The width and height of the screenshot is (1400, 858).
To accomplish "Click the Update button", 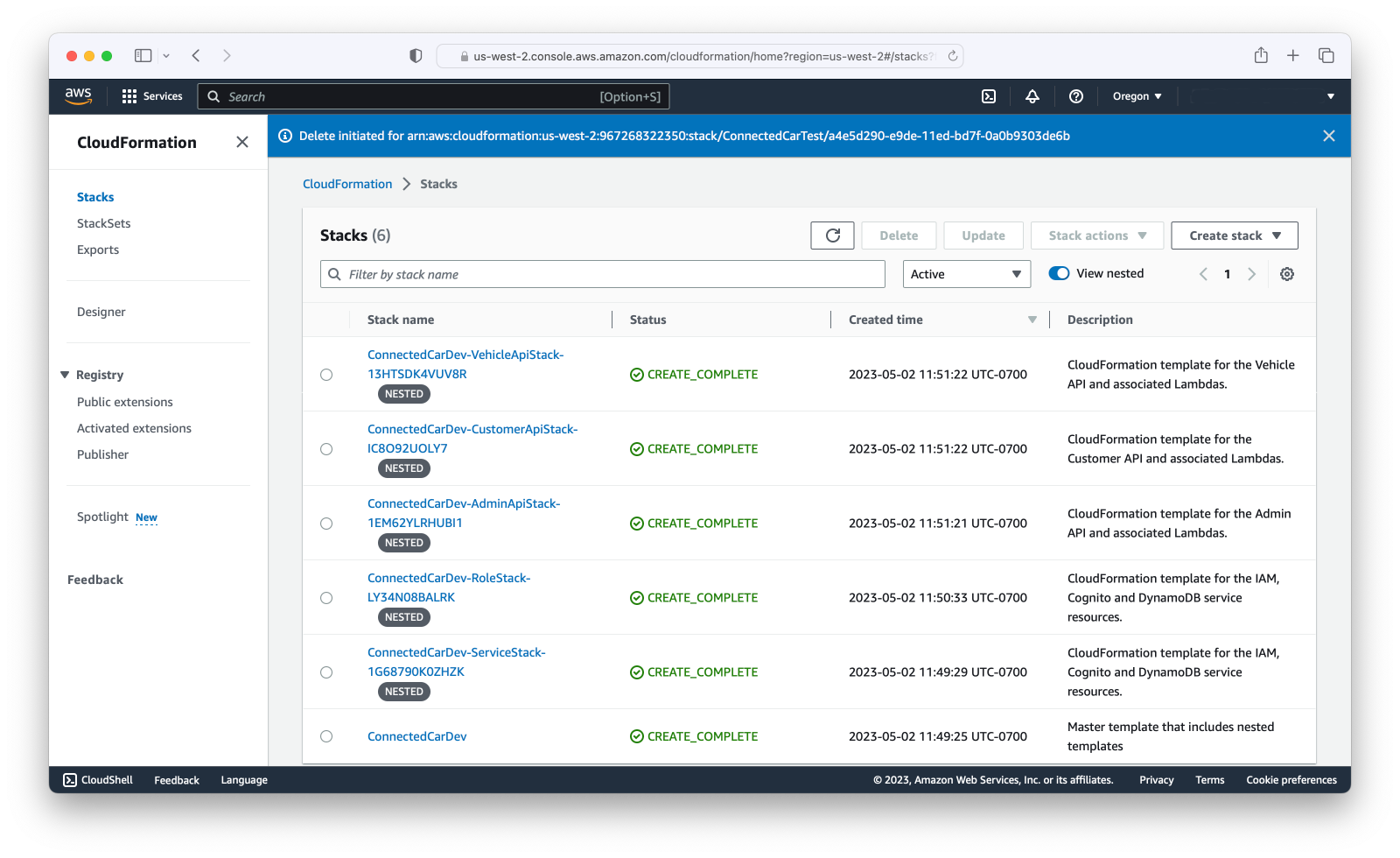I will coord(983,236).
